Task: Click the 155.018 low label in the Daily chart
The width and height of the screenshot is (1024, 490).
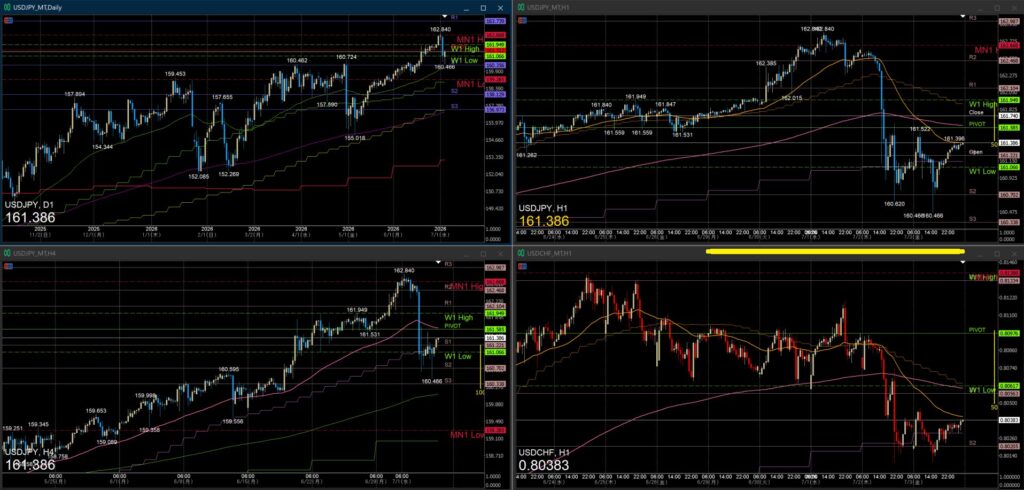Action: [355, 138]
